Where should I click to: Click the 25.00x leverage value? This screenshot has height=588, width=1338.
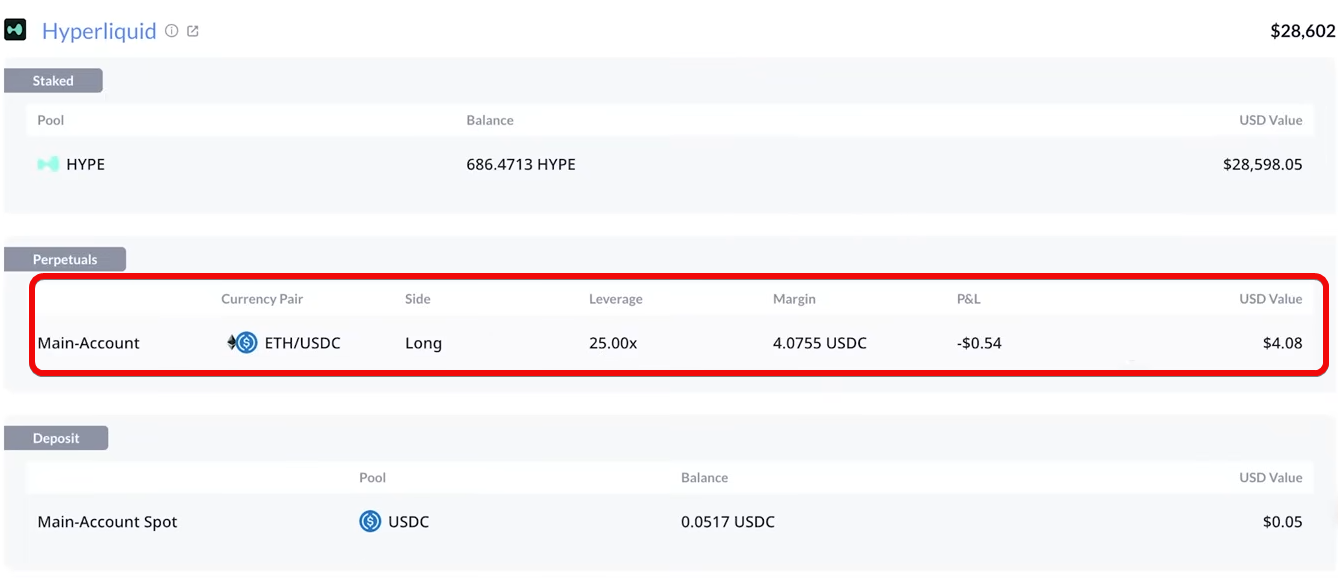point(613,343)
